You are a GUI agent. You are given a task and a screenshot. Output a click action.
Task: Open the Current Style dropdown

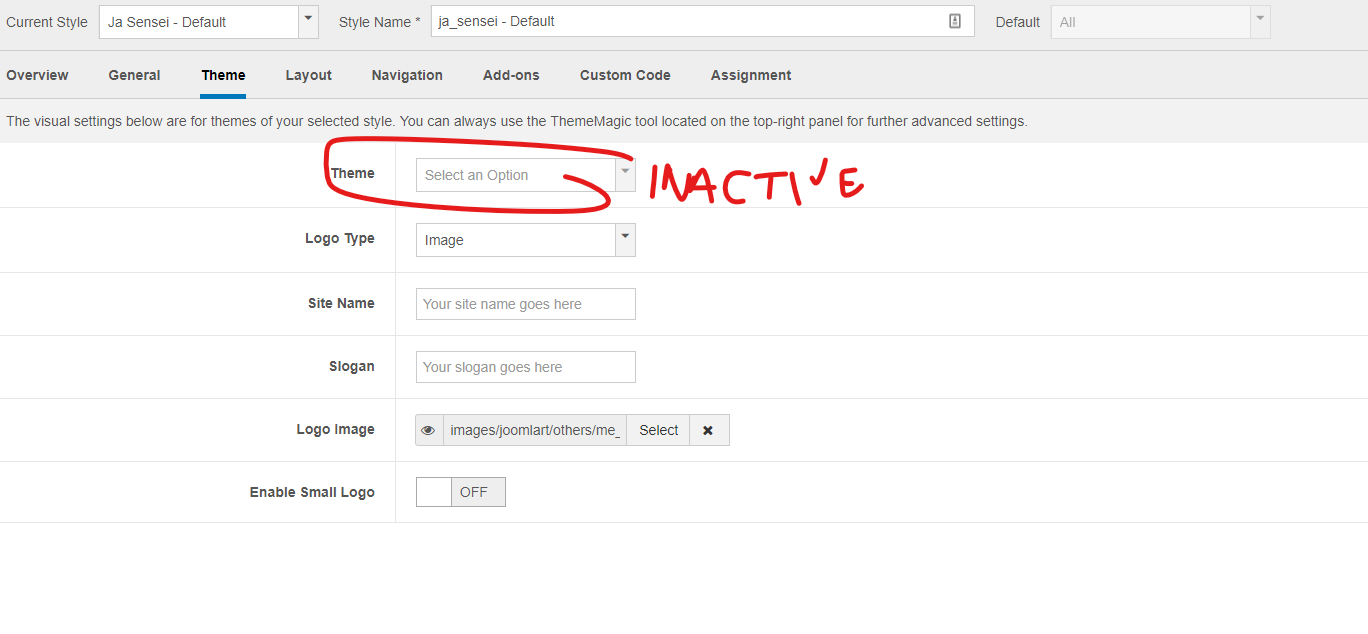tap(208, 22)
